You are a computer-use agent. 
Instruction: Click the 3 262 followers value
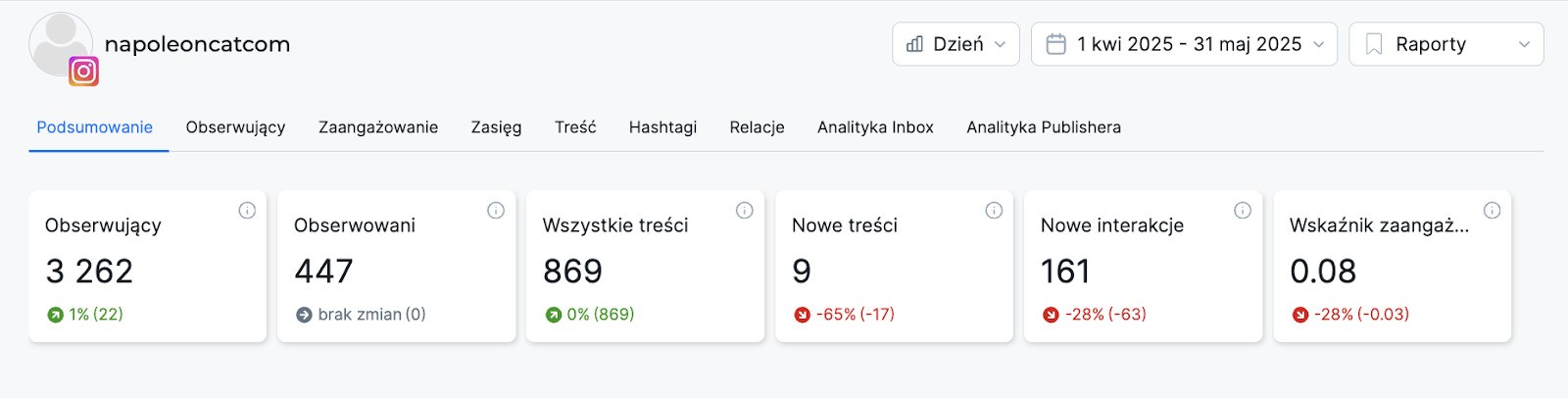pyautogui.click(x=89, y=272)
